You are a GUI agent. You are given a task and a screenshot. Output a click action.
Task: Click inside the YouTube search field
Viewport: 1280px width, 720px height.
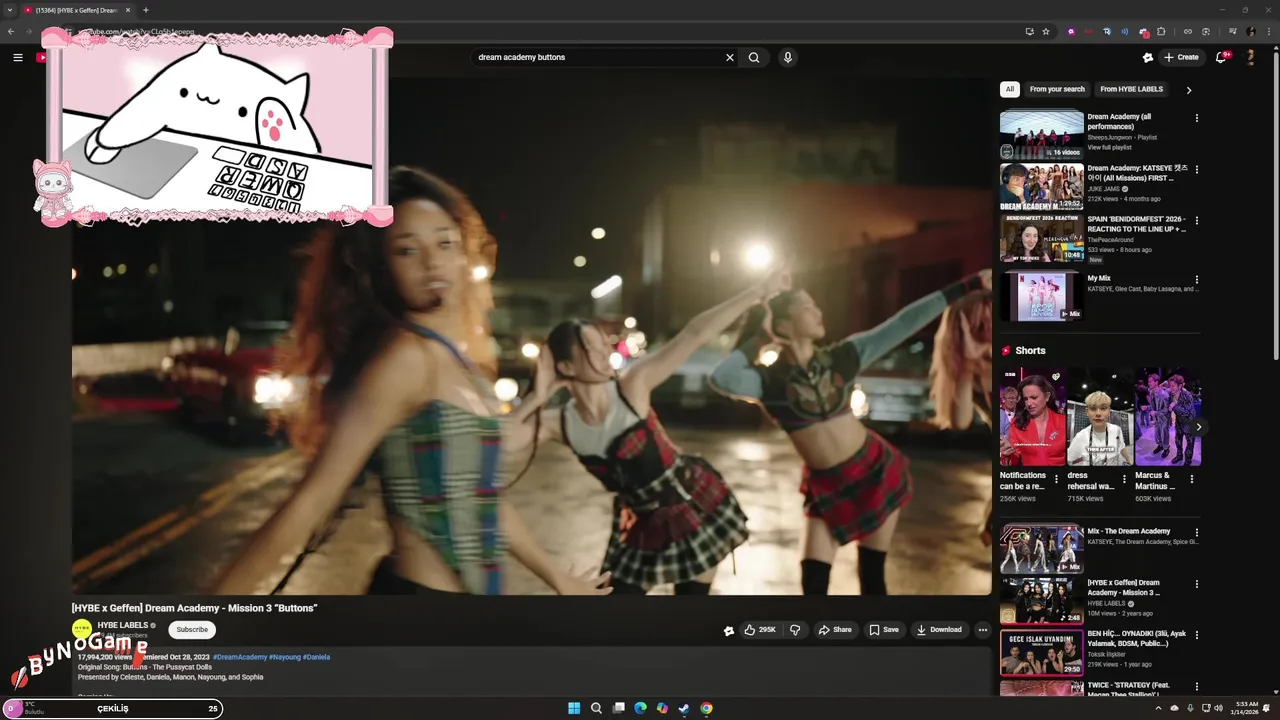tap(600, 58)
